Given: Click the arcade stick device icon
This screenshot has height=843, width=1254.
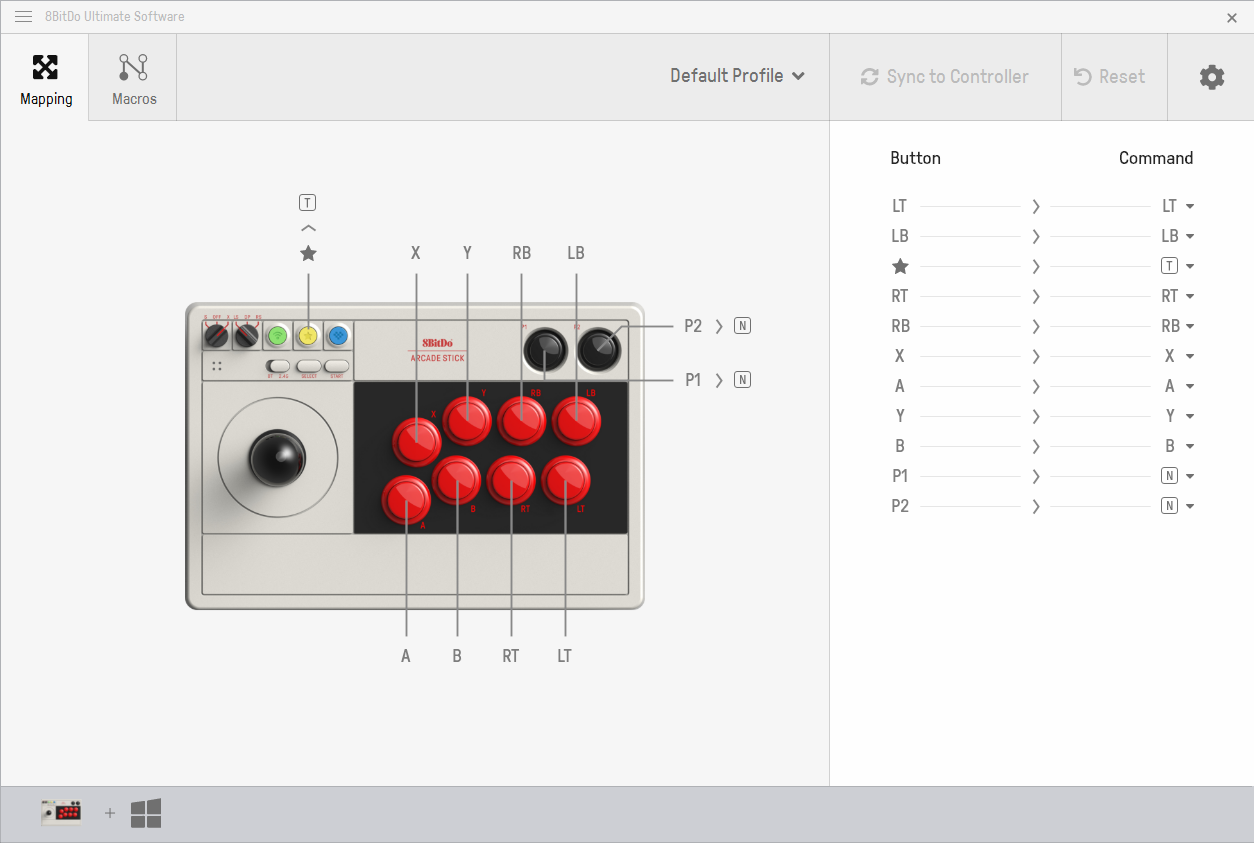Looking at the screenshot, I should pyautogui.click(x=61, y=813).
